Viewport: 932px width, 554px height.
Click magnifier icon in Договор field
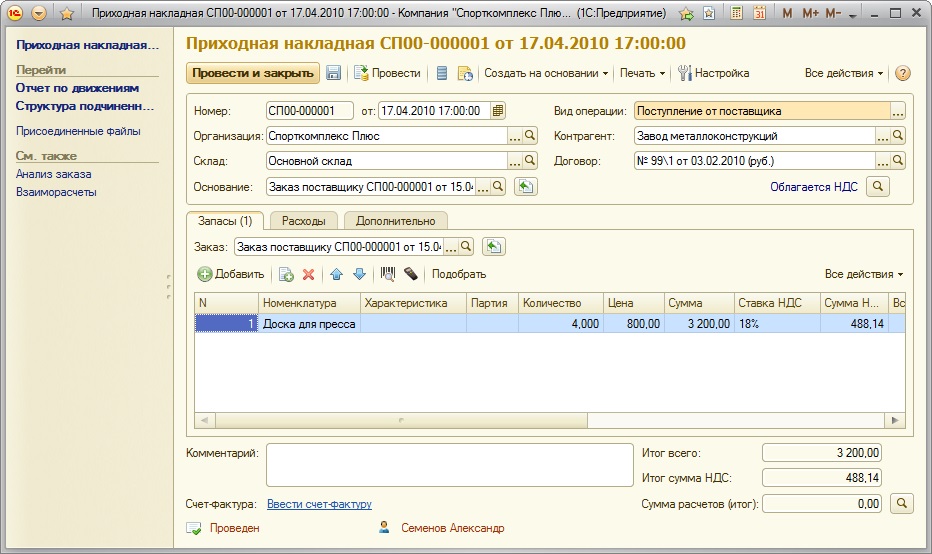tap(898, 160)
